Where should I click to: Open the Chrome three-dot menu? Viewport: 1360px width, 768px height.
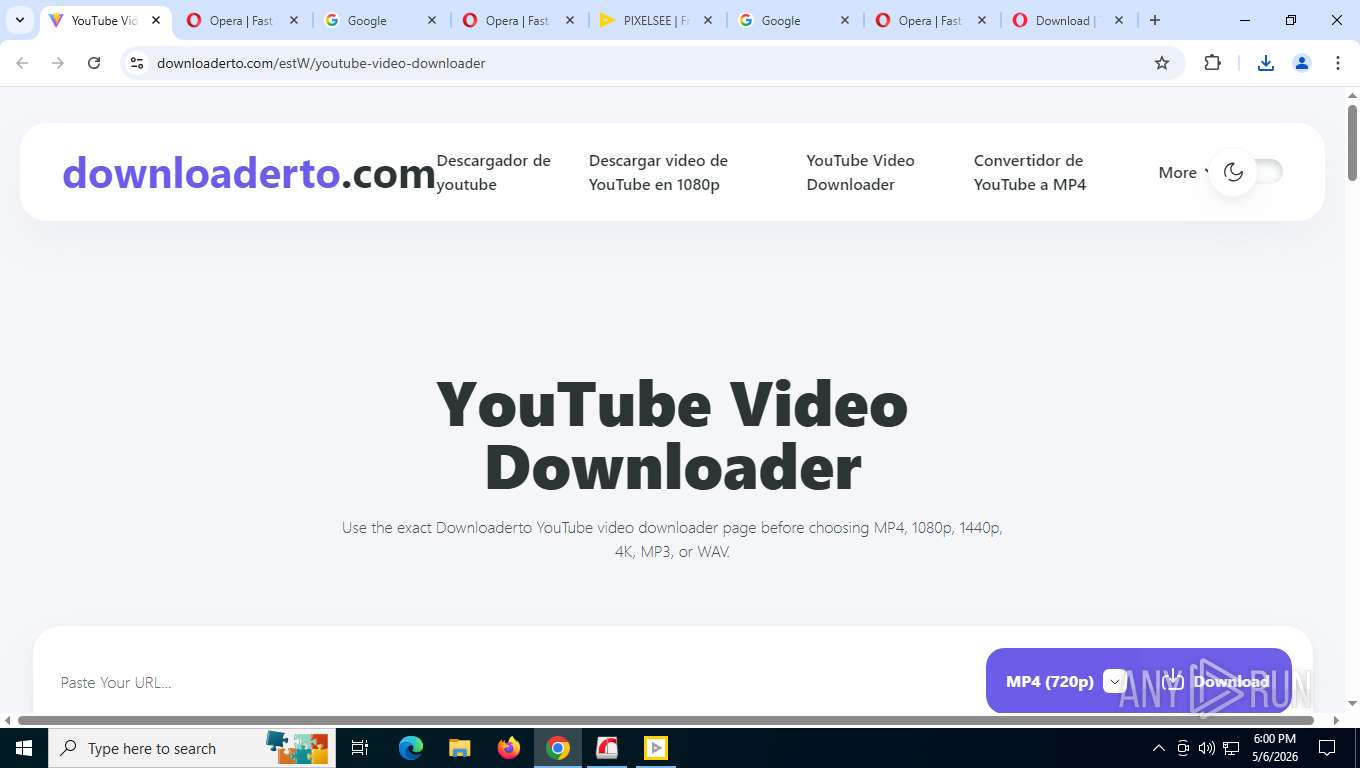[1338, 63]
